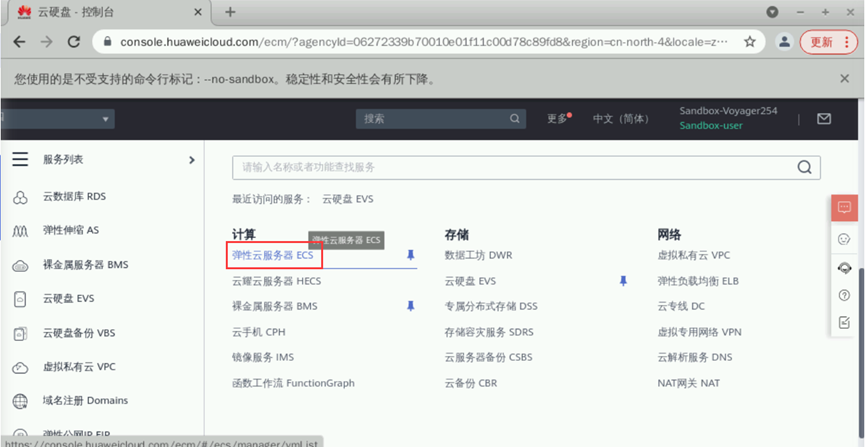This screenshot has width=865, height=447.
Task: Click the 弹性伸缩 AS sidebar icon
Action: tap(20, 231)
